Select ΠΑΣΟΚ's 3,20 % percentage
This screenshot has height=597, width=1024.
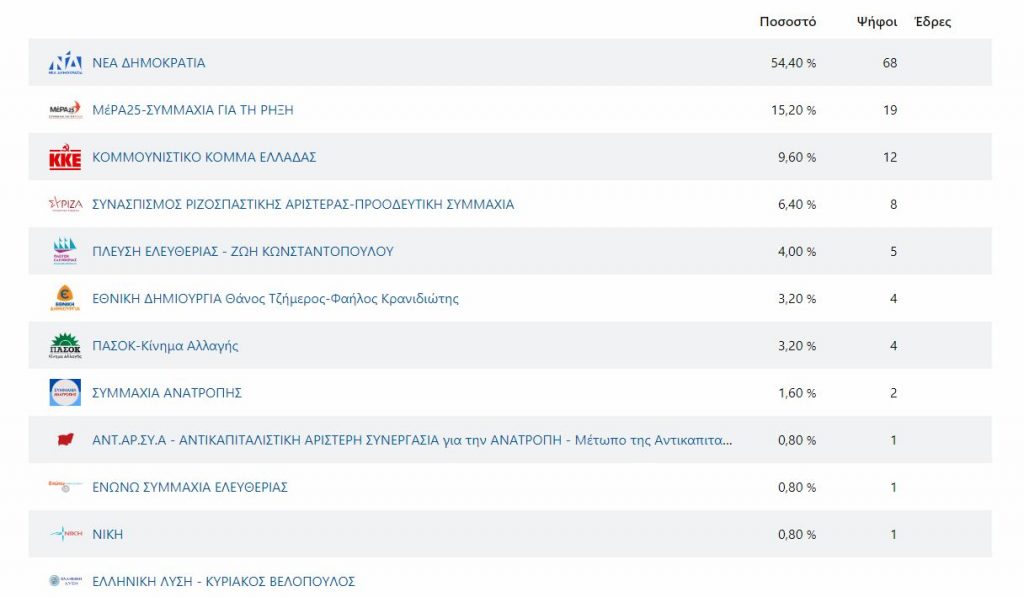click(797, 346)
